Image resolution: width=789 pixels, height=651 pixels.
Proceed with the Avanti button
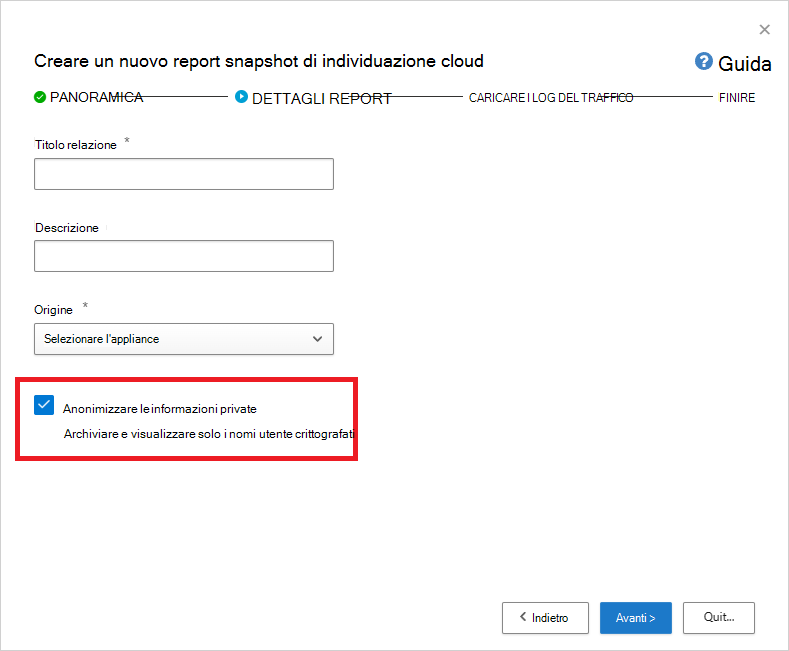click(636, 618)
